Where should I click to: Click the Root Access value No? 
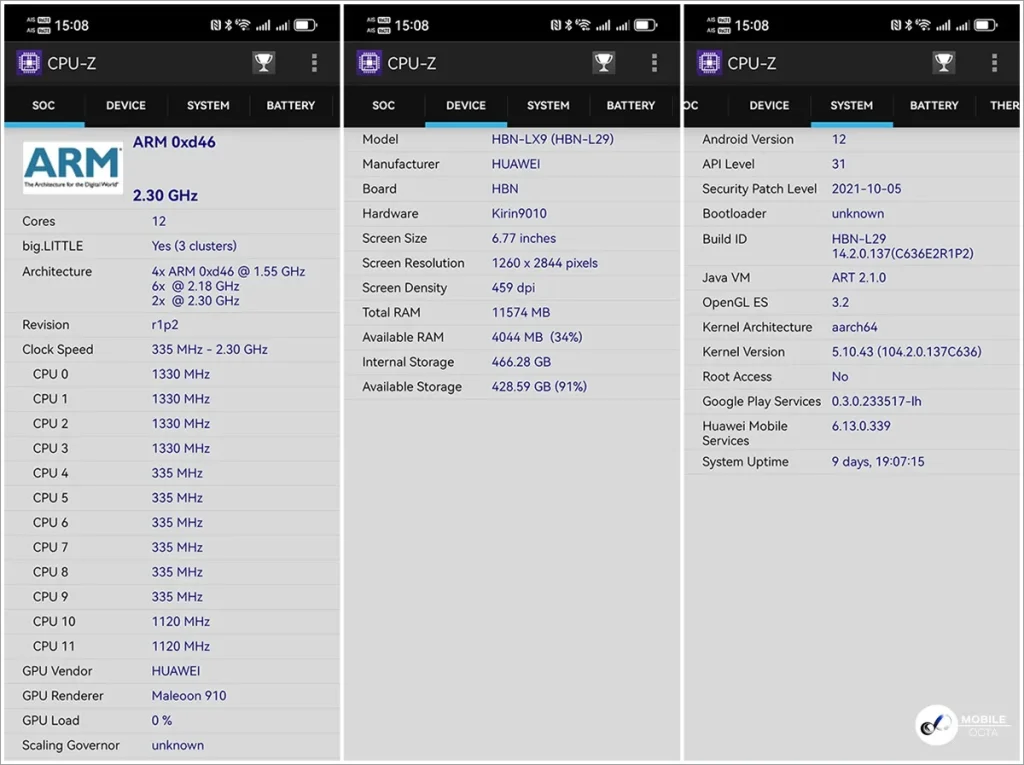coord(840,377)
